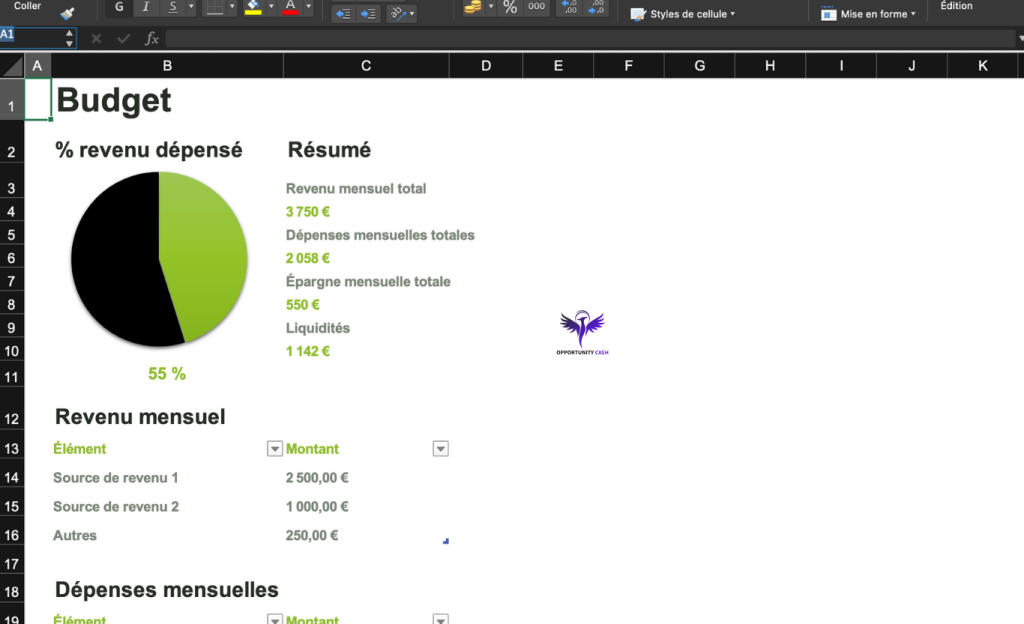Toggle bold with the G button

point(119,7)
